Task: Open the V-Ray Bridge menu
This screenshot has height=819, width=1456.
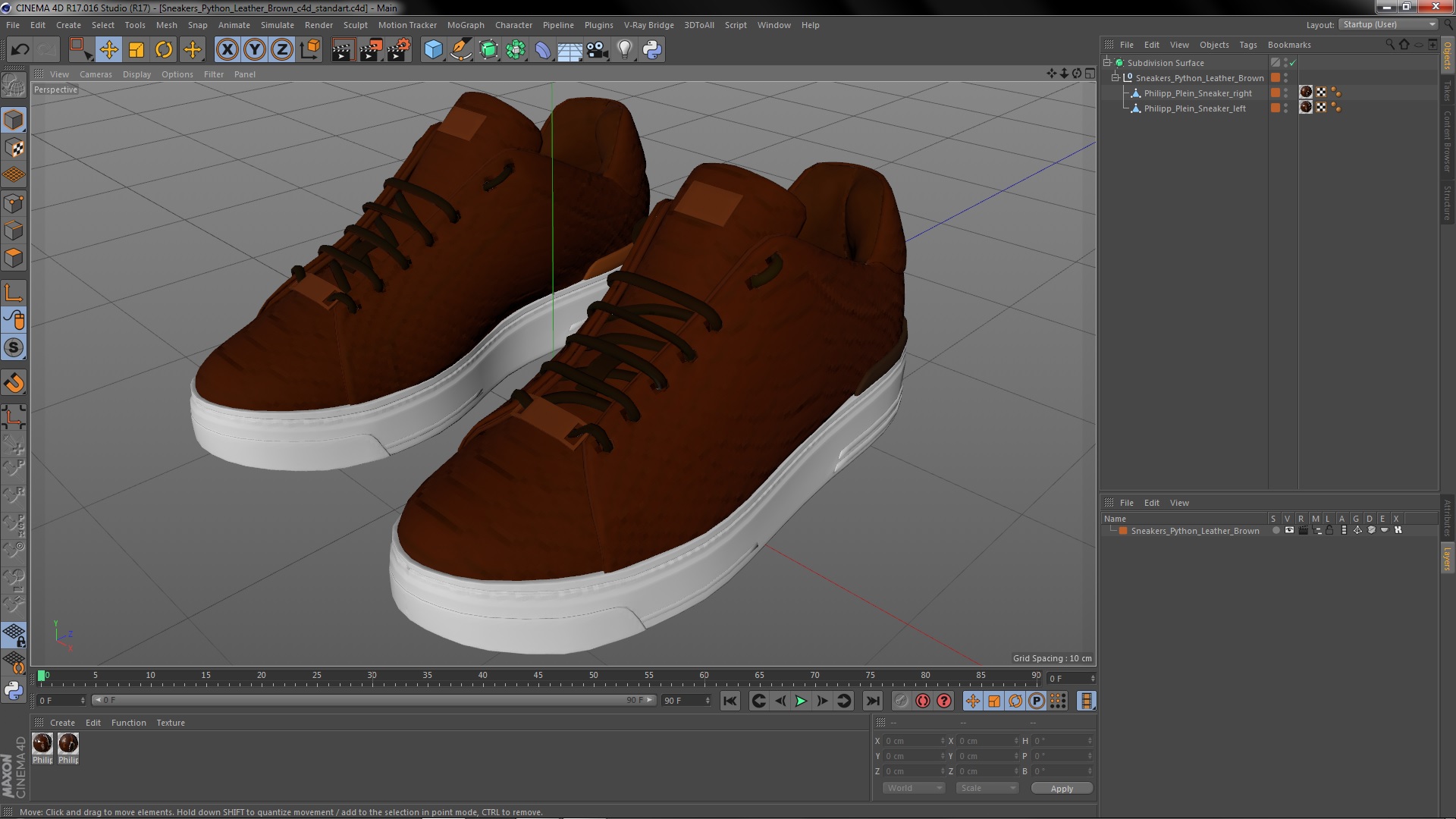Action: click(x=648, y=25)
